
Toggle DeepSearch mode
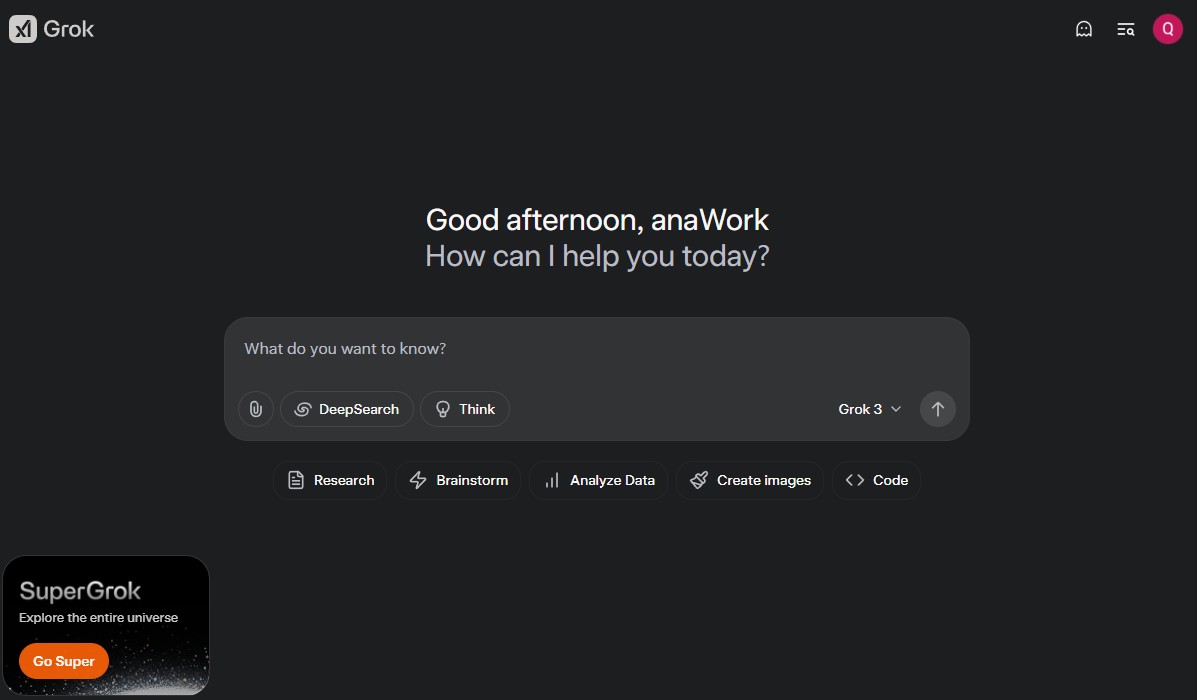347,409
